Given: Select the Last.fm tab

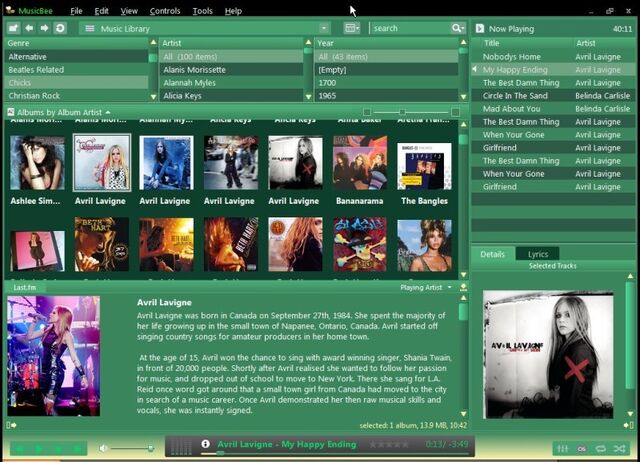Looking at the screenshot, I should [x=25, y=287].
